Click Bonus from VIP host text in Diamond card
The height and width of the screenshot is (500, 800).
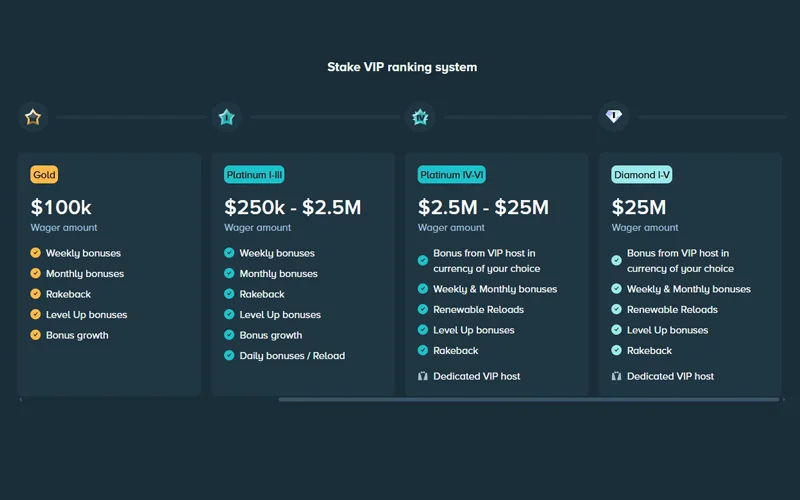tap(680, 261)
